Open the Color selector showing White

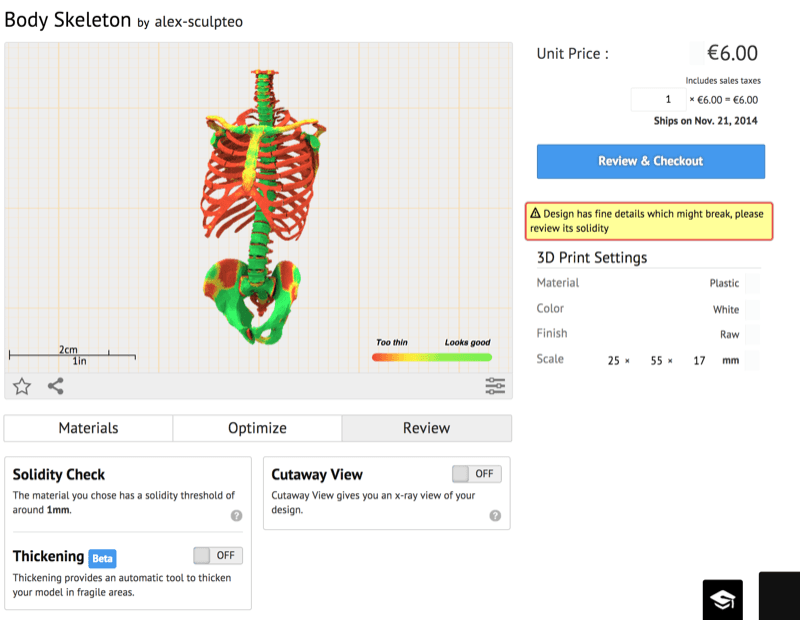coord(727,309)
